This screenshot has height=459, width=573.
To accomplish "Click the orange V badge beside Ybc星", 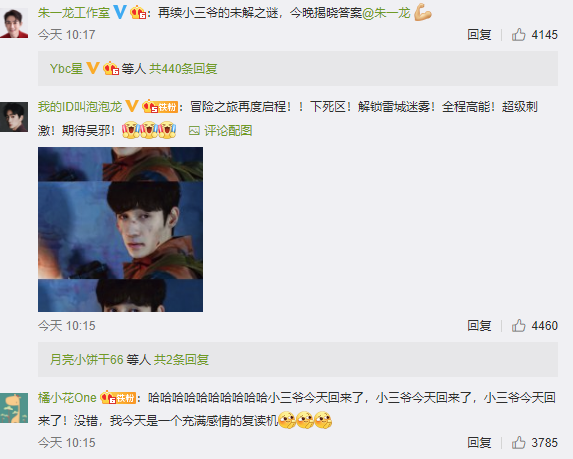I will pos(92,68).
